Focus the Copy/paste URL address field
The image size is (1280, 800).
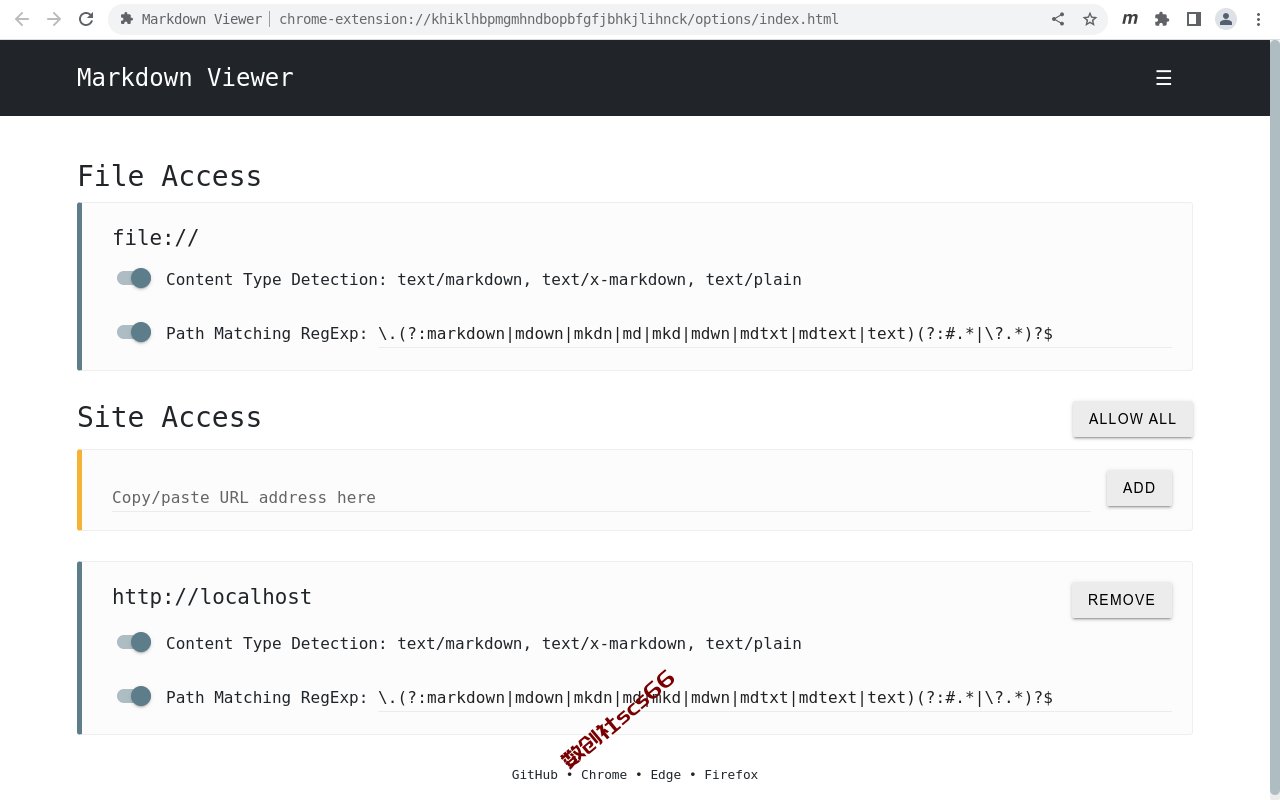pos(601,497)
